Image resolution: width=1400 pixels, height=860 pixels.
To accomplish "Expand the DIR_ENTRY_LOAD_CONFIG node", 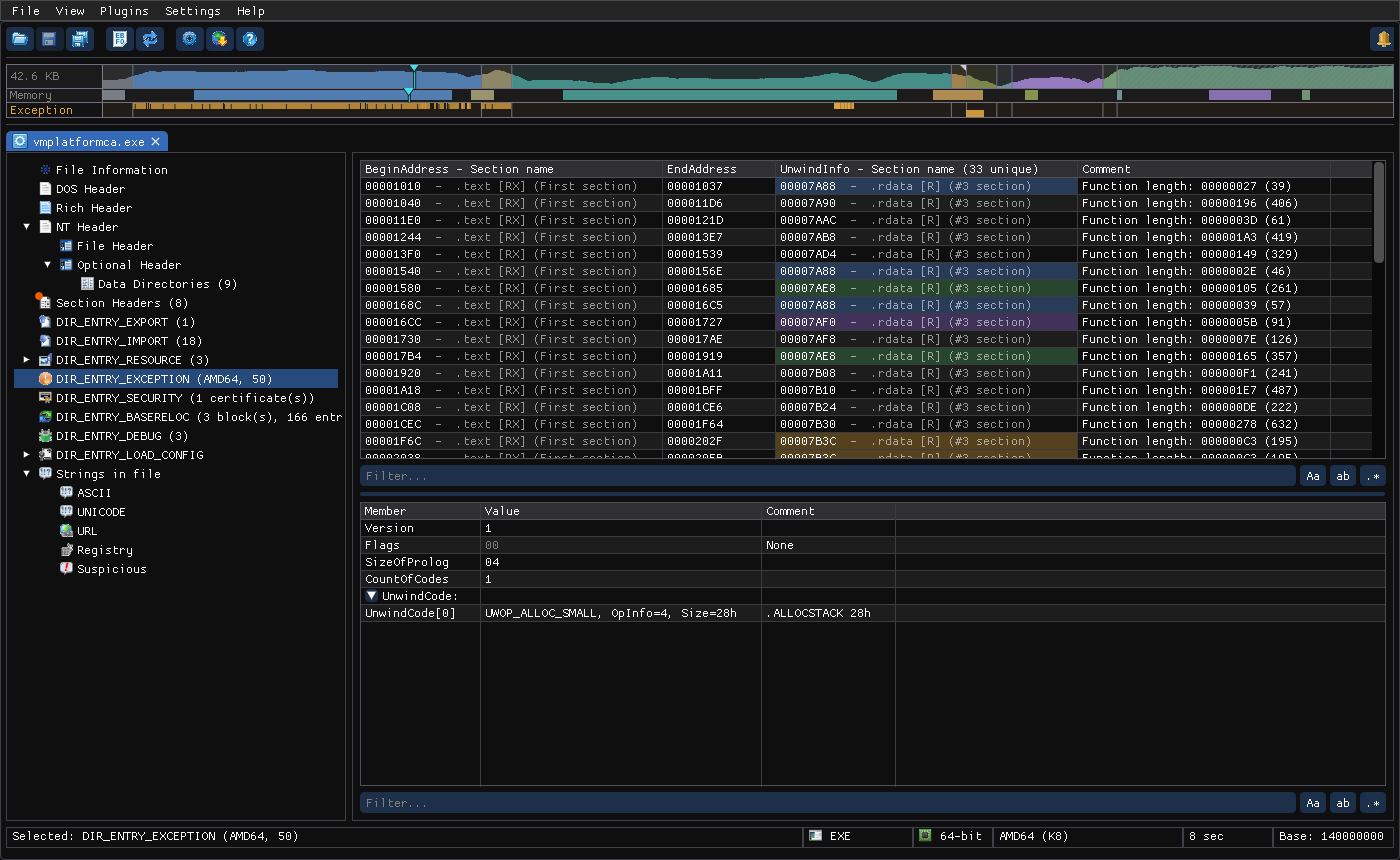I will click(27, 455).
